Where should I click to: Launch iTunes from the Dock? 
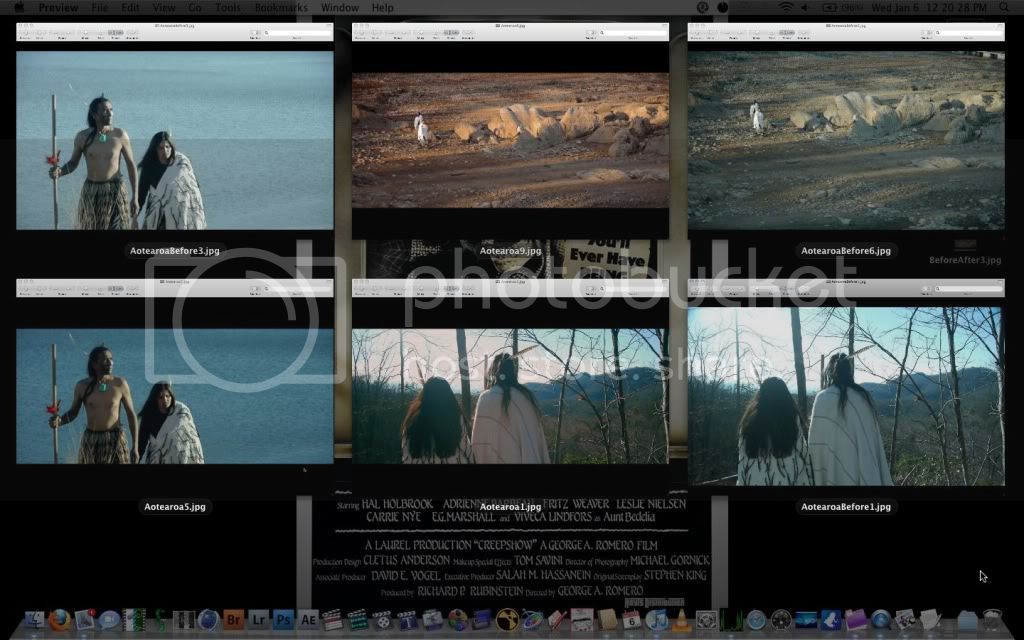(656, 619)
